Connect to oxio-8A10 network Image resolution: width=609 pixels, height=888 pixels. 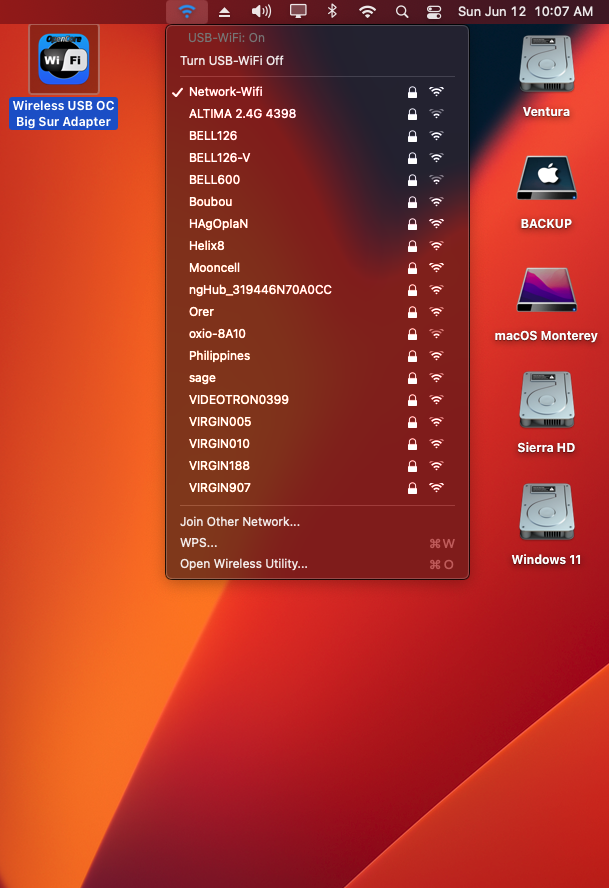point(317,334)
